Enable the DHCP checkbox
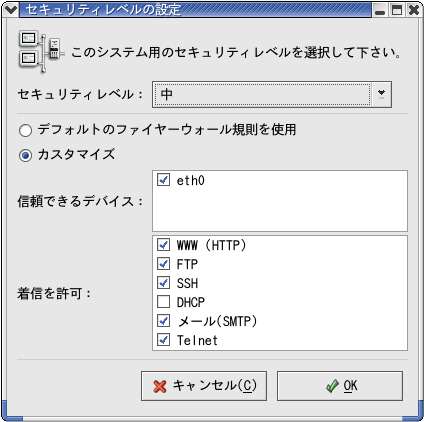 click(x=163, y=302)
